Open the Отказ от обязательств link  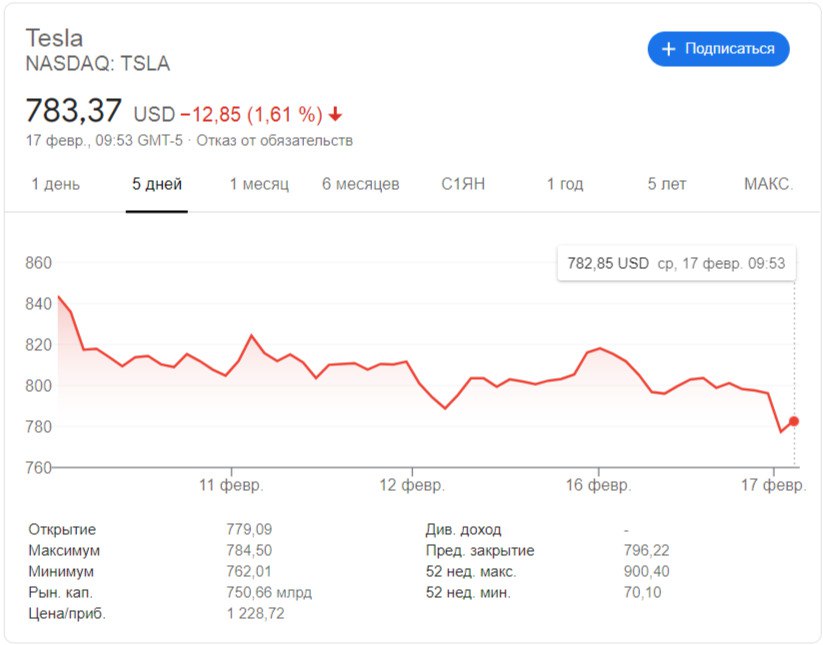[x=275, y=141]
